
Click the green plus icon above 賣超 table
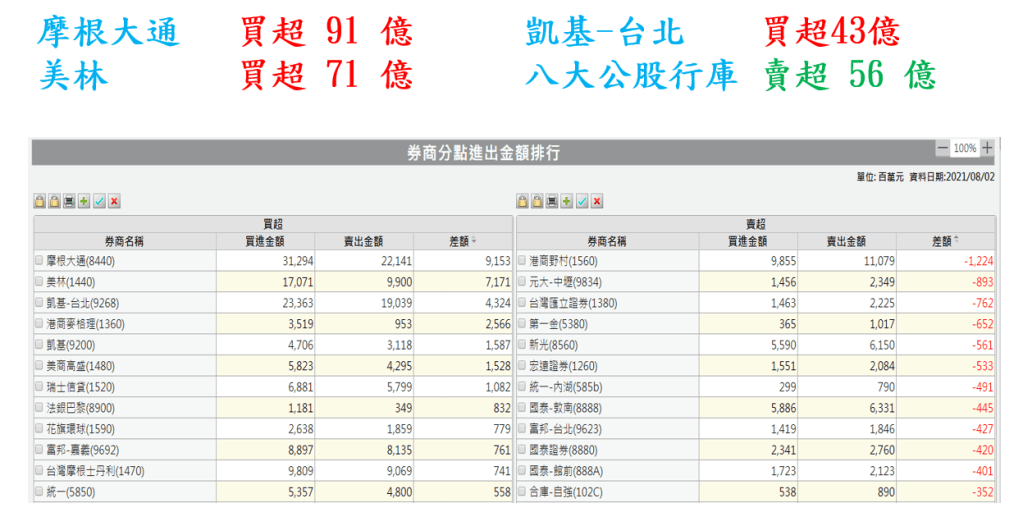(567, 202)
